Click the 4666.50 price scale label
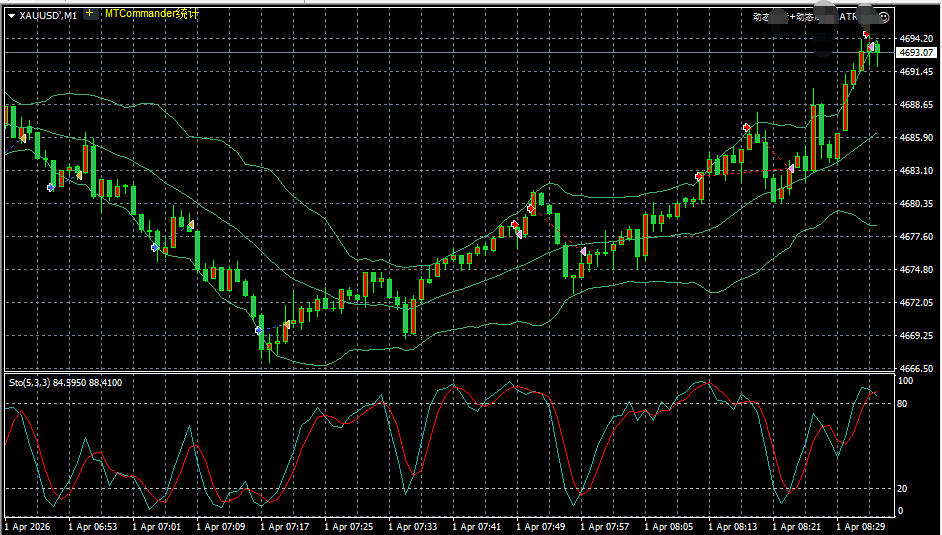This screenshot has height=535, width=942. tap(916, 368)
